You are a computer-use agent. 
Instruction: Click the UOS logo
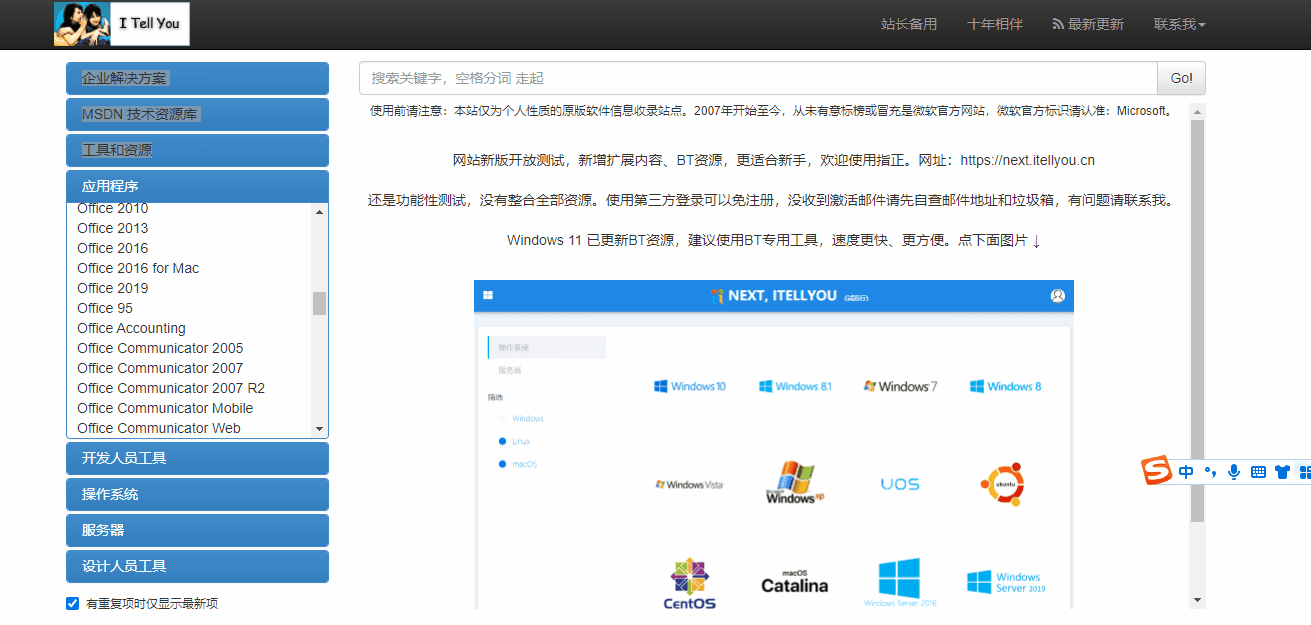tap(900, 484)
